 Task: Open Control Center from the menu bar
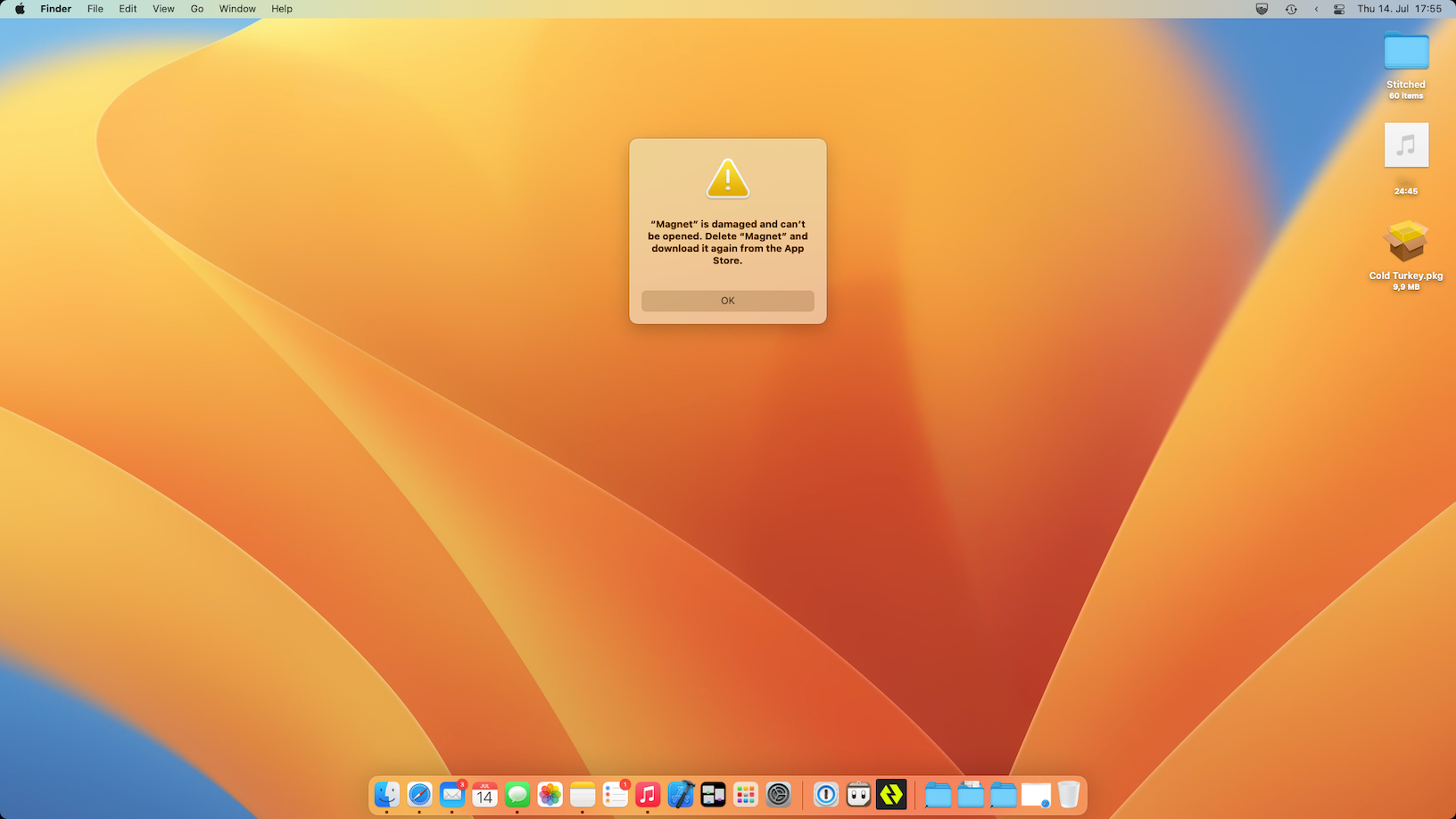[1339, 9]
